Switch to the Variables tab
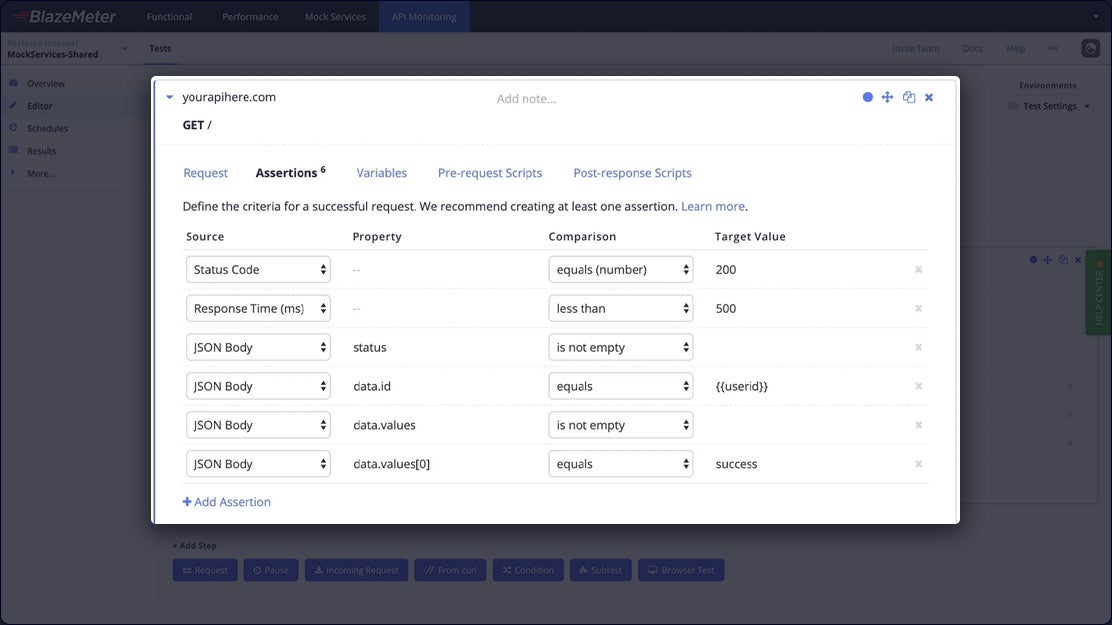 (x=382, y=173)
